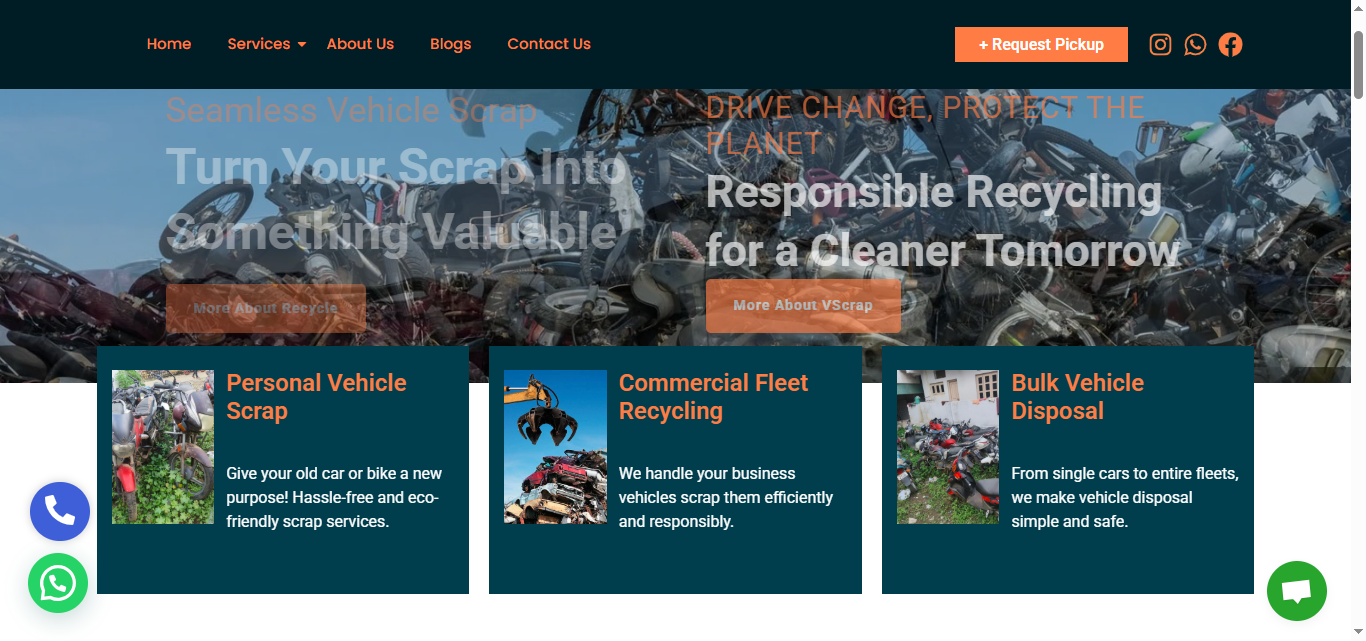
Task: Select the Bulk Vehicle Disposal image
Action: pos(947,447)
